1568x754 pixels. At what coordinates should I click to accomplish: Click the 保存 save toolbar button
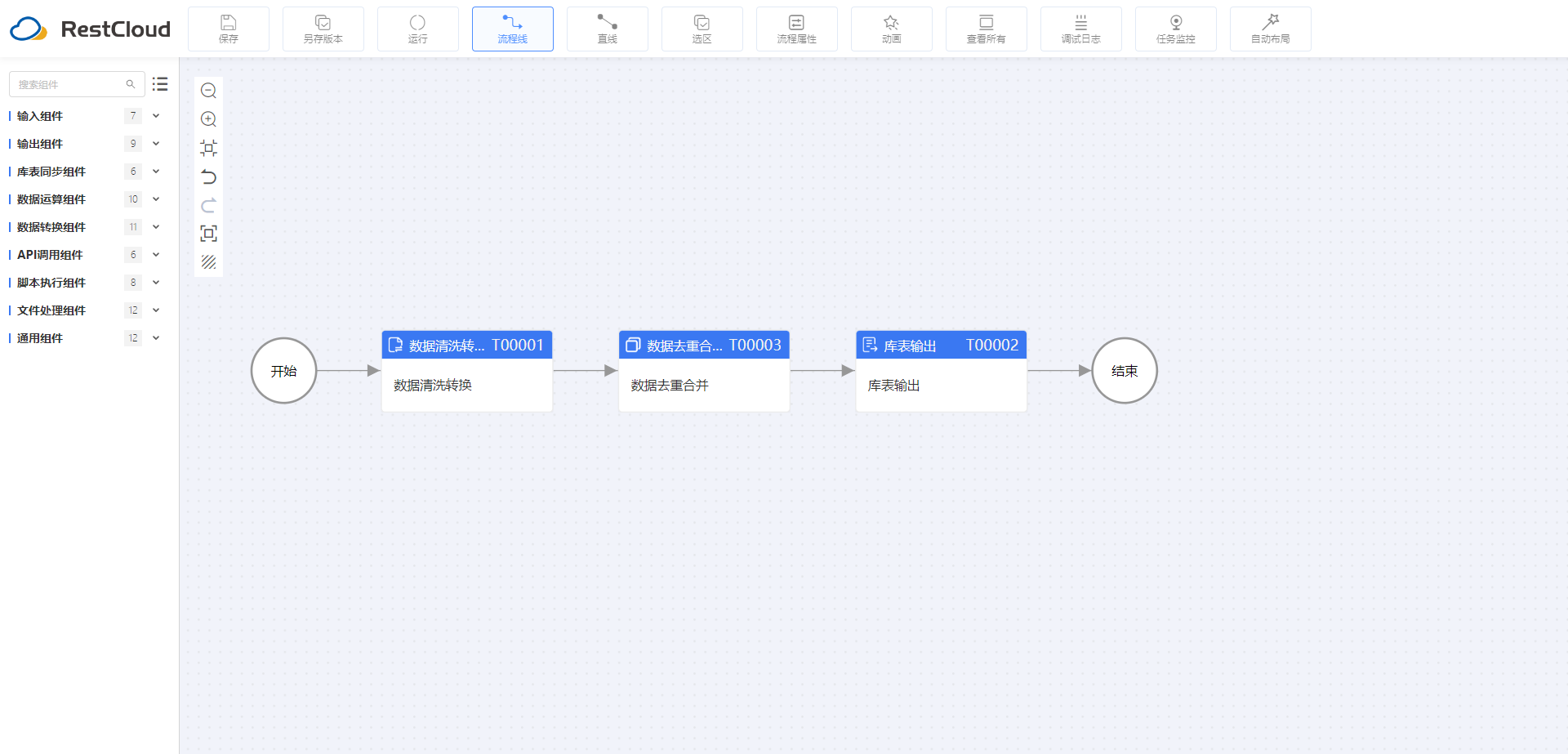click(x=229, y=29)
